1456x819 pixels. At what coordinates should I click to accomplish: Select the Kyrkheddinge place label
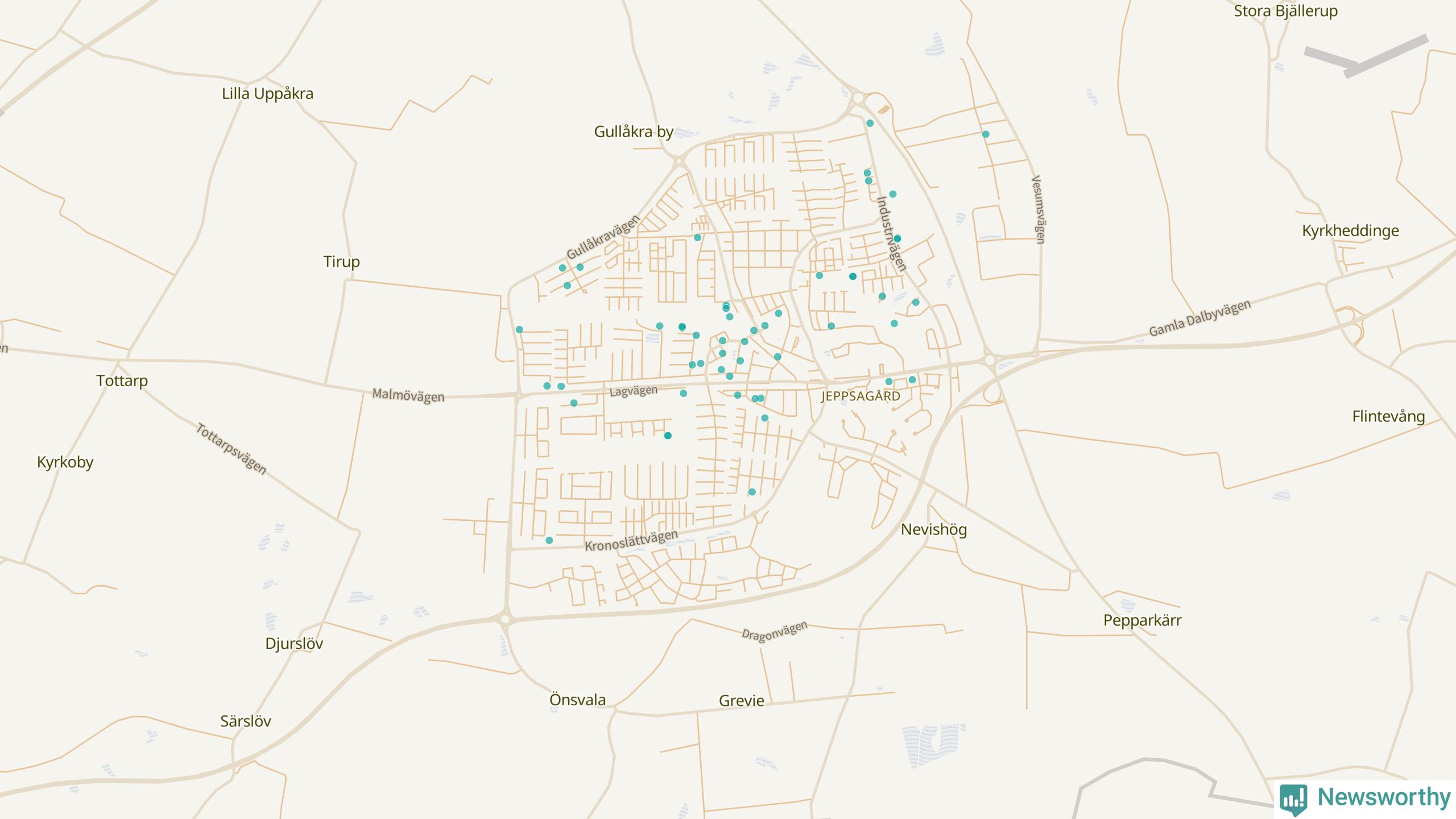[x=1350, y=231]
